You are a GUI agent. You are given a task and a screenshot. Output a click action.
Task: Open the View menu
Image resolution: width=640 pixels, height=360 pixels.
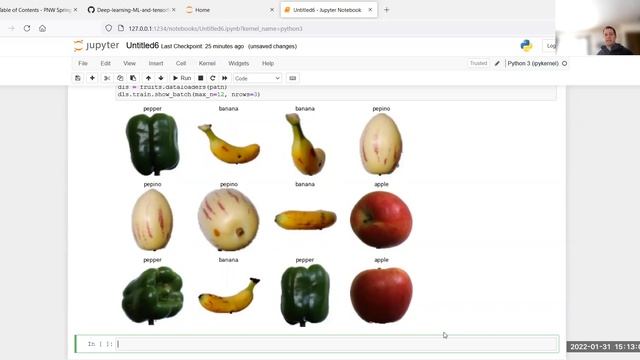129,63
